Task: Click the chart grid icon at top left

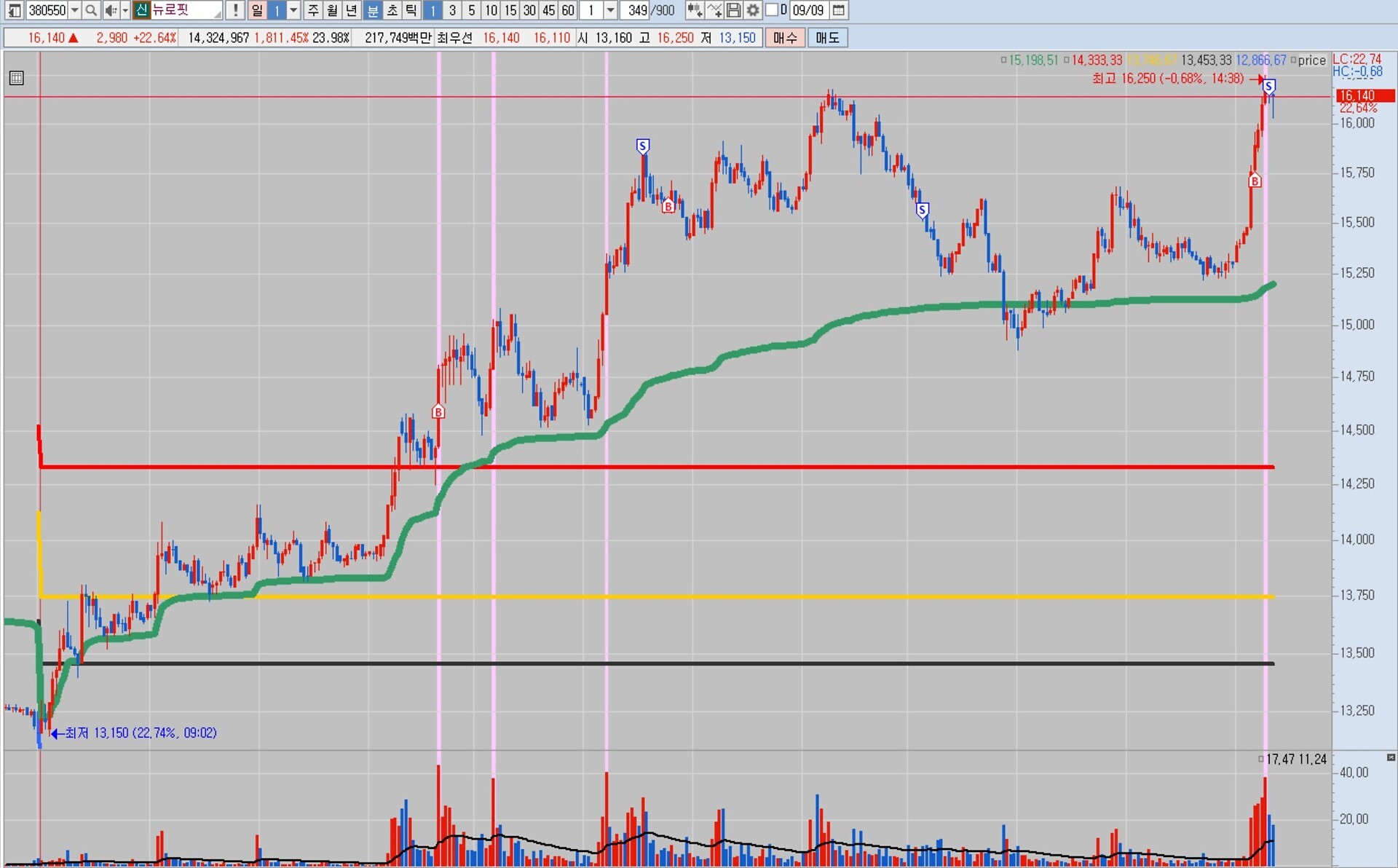Action: point(17,78)
